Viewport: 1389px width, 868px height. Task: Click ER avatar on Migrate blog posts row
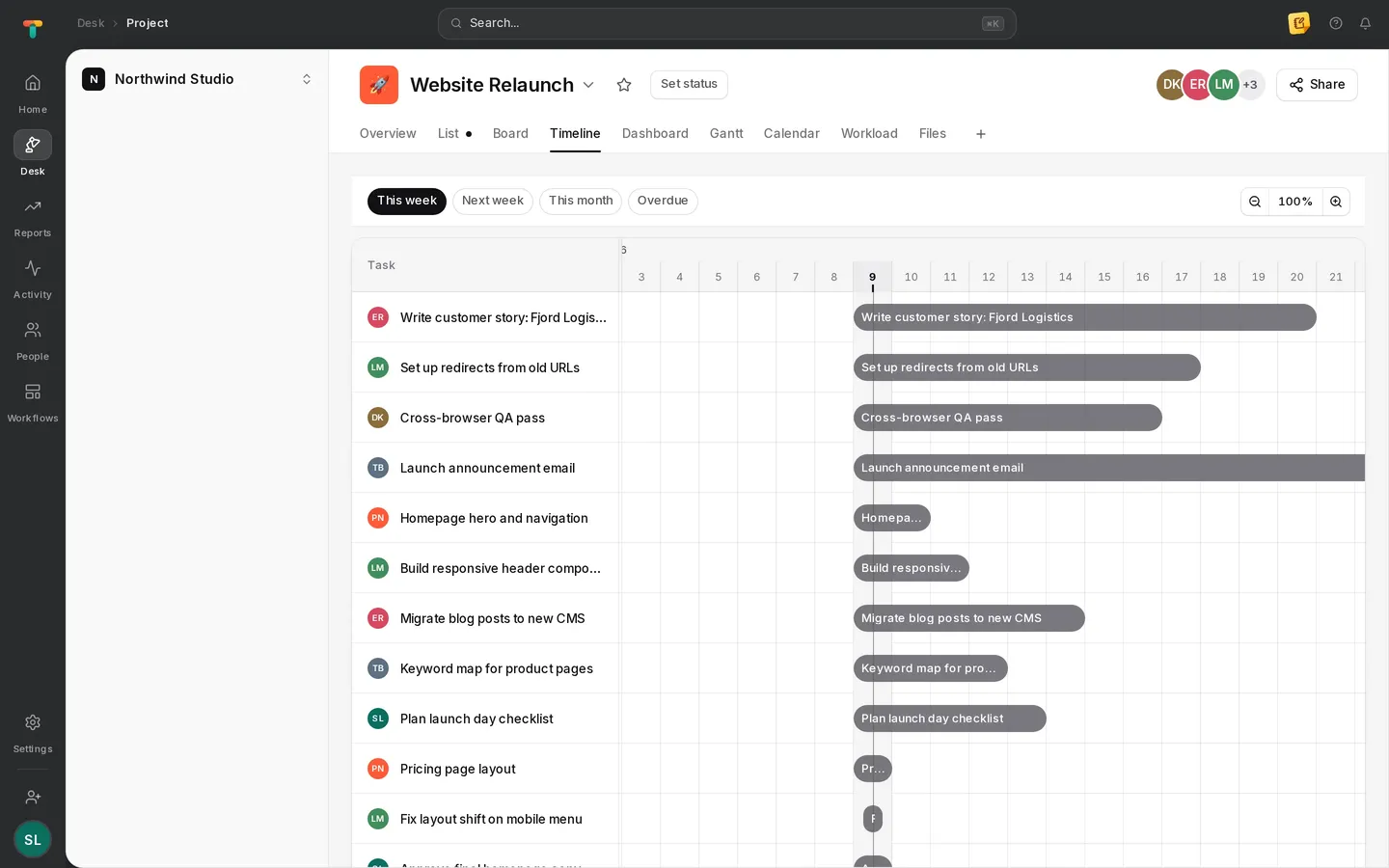378,618
